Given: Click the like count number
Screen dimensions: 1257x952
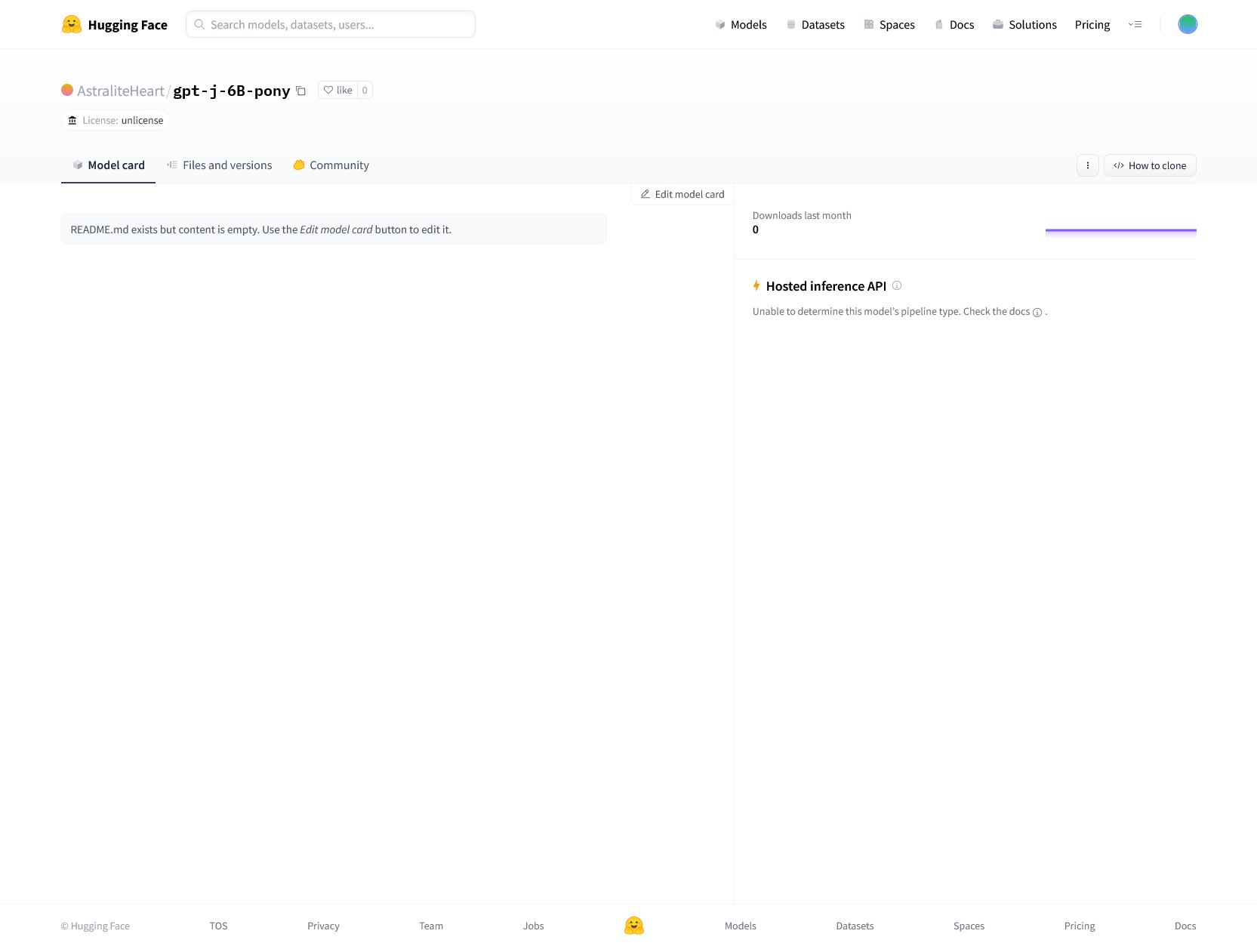Looking at the screenshot, I should coord(365,90).
